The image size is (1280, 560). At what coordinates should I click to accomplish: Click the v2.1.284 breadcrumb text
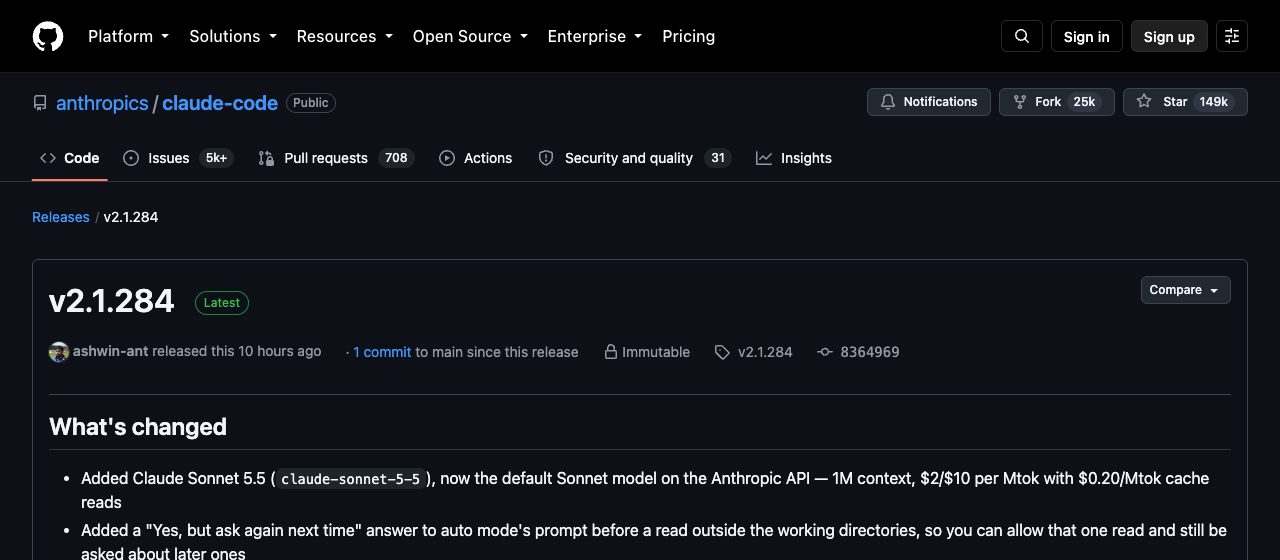pyautogui.click(x=131, y=217)
